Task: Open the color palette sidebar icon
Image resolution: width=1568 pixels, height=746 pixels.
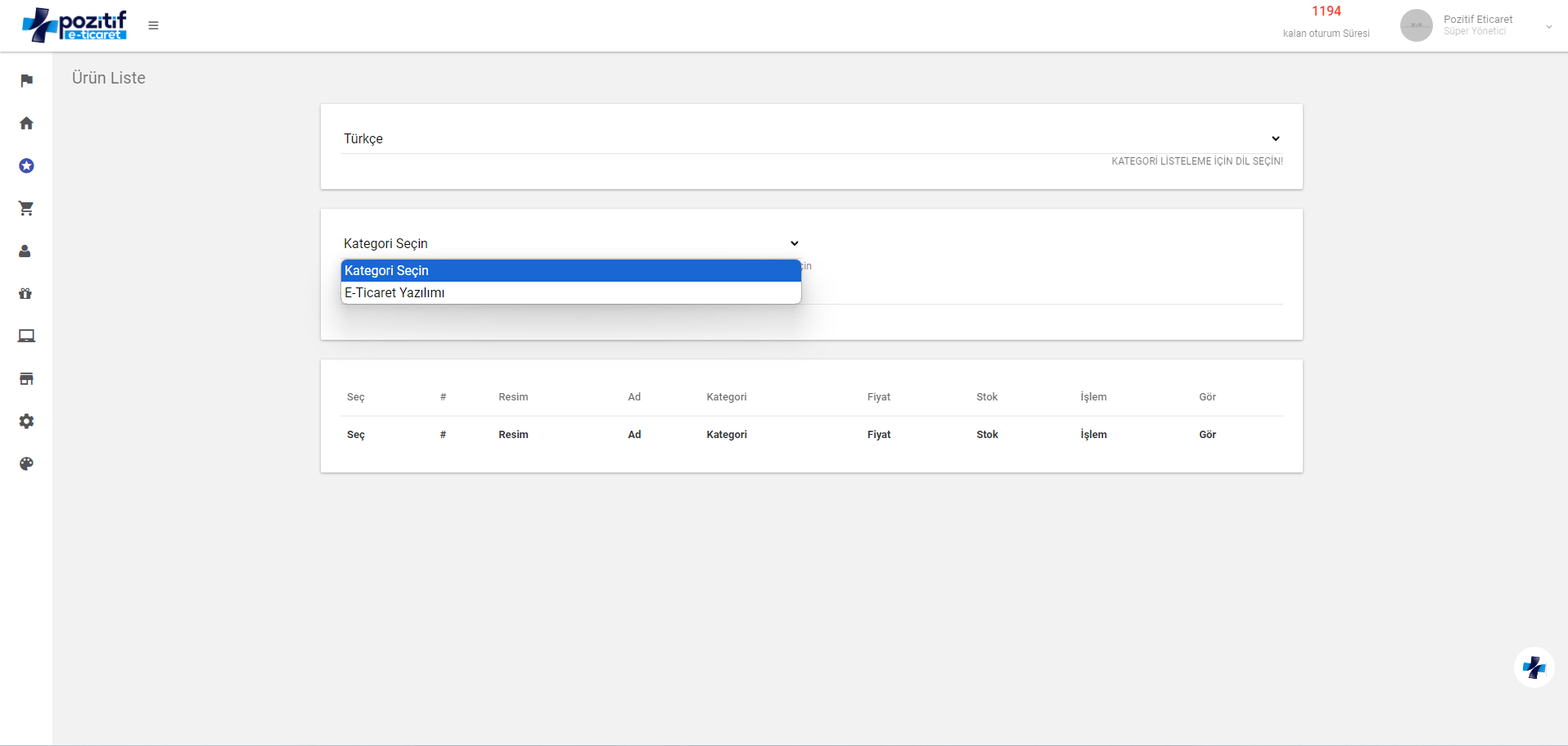Action: point(26,463)
